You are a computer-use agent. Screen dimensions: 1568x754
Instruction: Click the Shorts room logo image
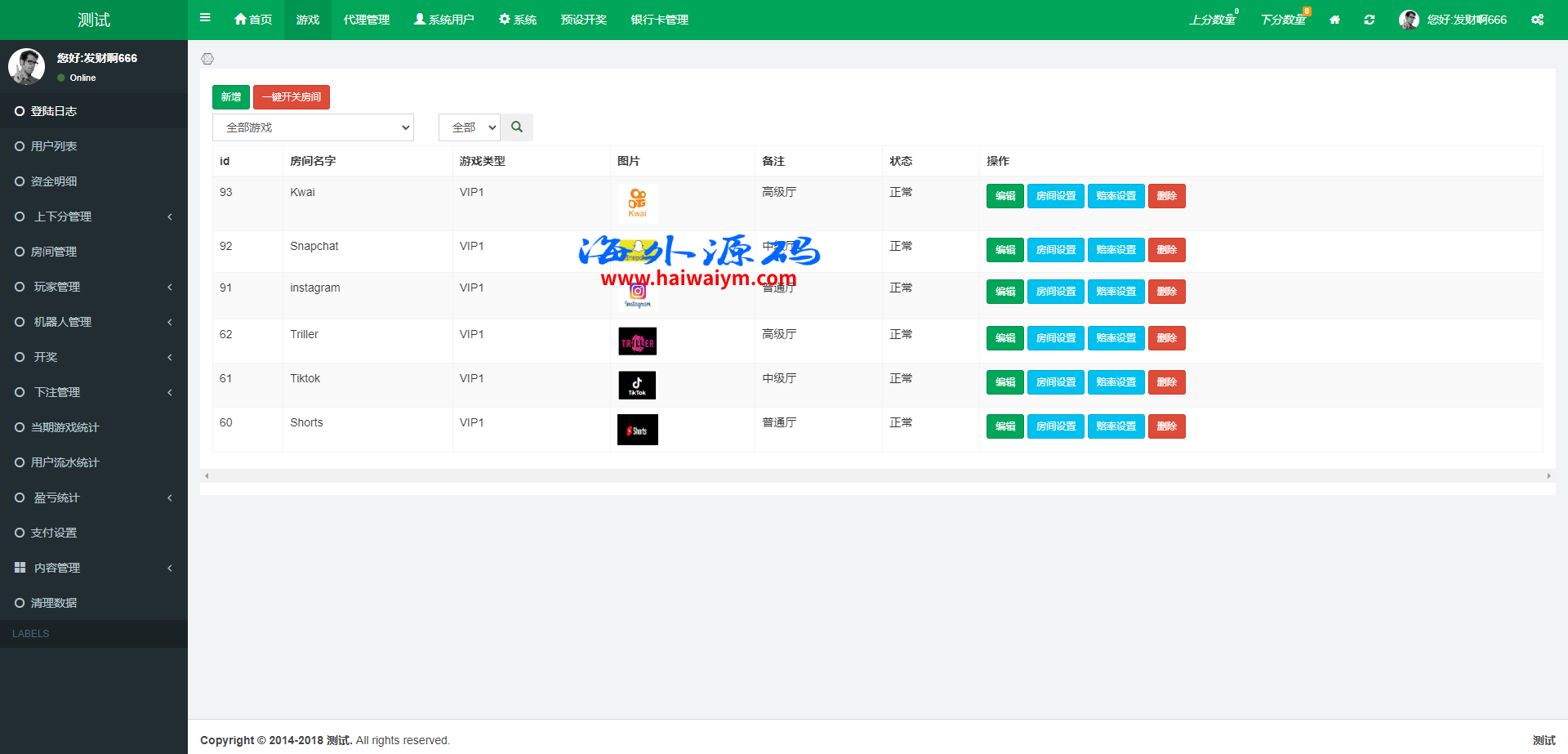[x=637, y=430]
